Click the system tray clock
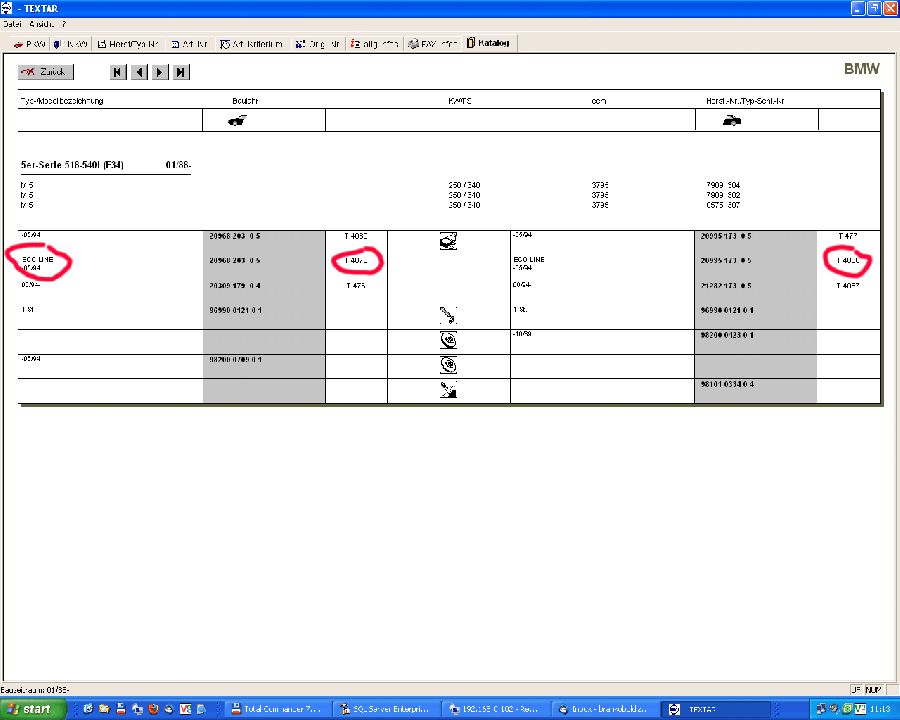 (x=880, y=709)
